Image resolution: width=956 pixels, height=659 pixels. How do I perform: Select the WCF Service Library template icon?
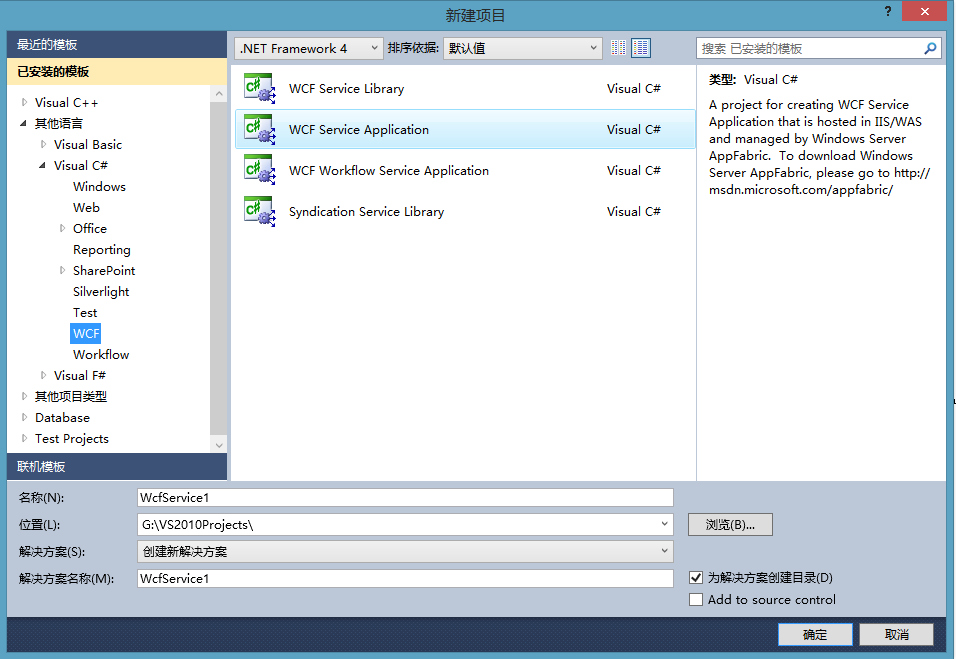(x=260, y=89)
